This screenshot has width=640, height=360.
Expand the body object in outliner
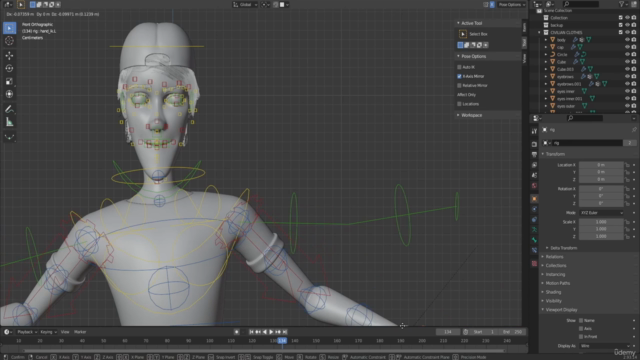point(546,40)
